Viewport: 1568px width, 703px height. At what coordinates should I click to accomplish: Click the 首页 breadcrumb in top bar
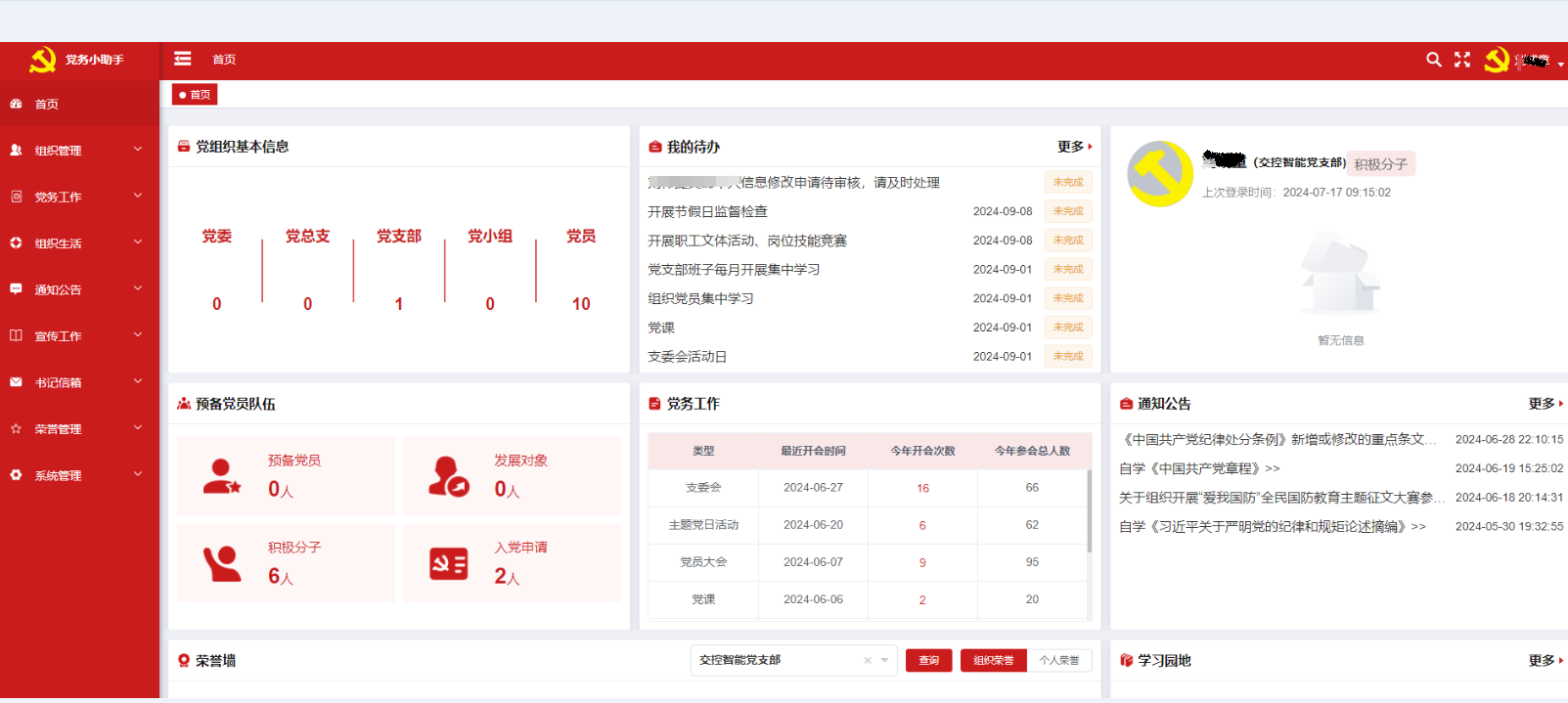click(224, 60)
